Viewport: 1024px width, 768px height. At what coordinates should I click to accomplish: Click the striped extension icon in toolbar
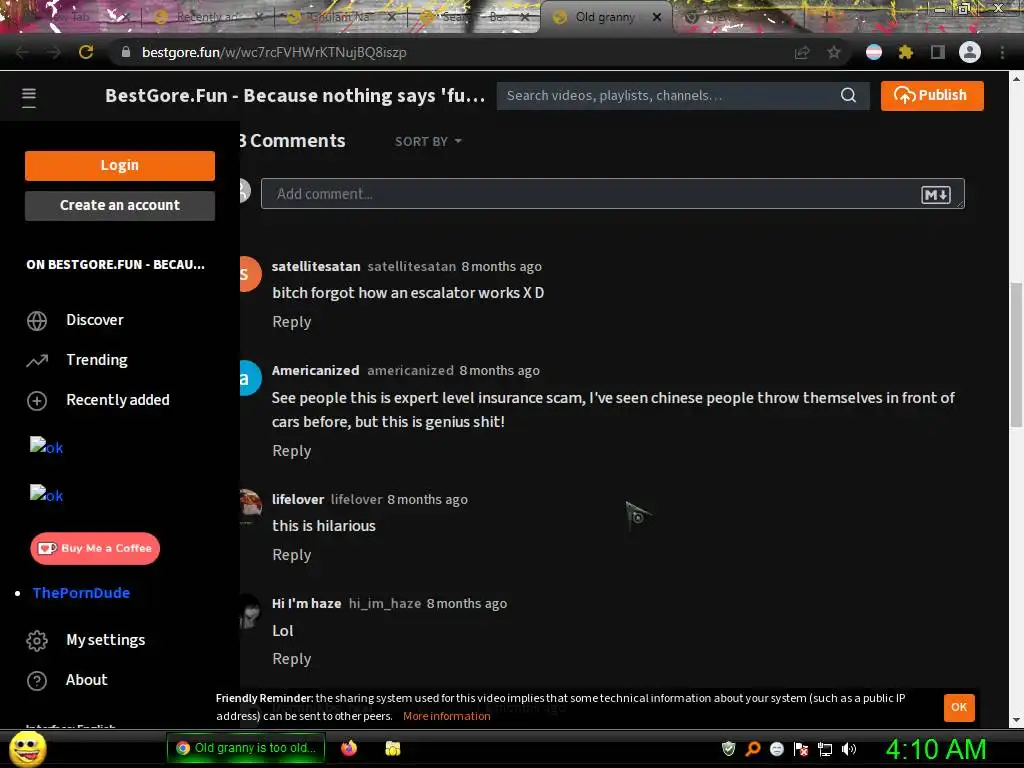pyautogui.click(x=873, y=52)
